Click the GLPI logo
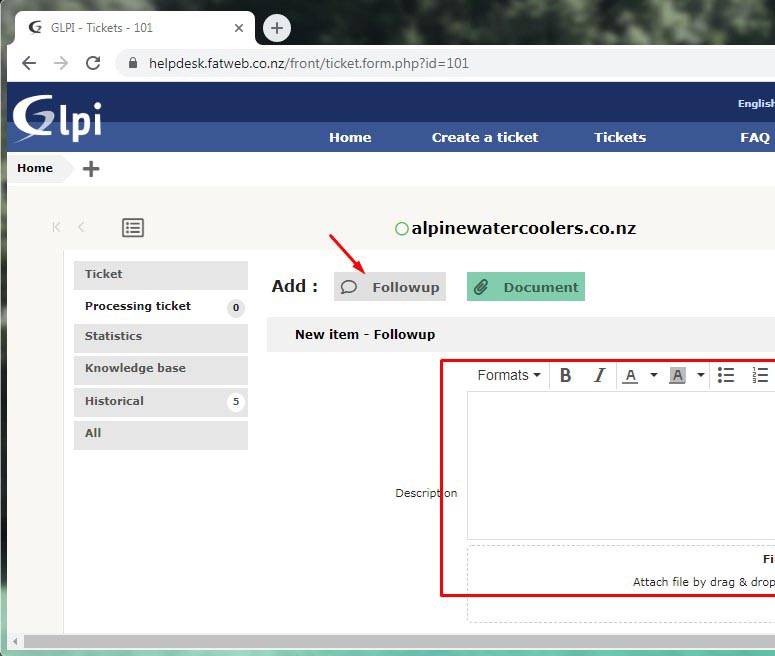Viewport: 775px width, 656px height. point(56,117)
